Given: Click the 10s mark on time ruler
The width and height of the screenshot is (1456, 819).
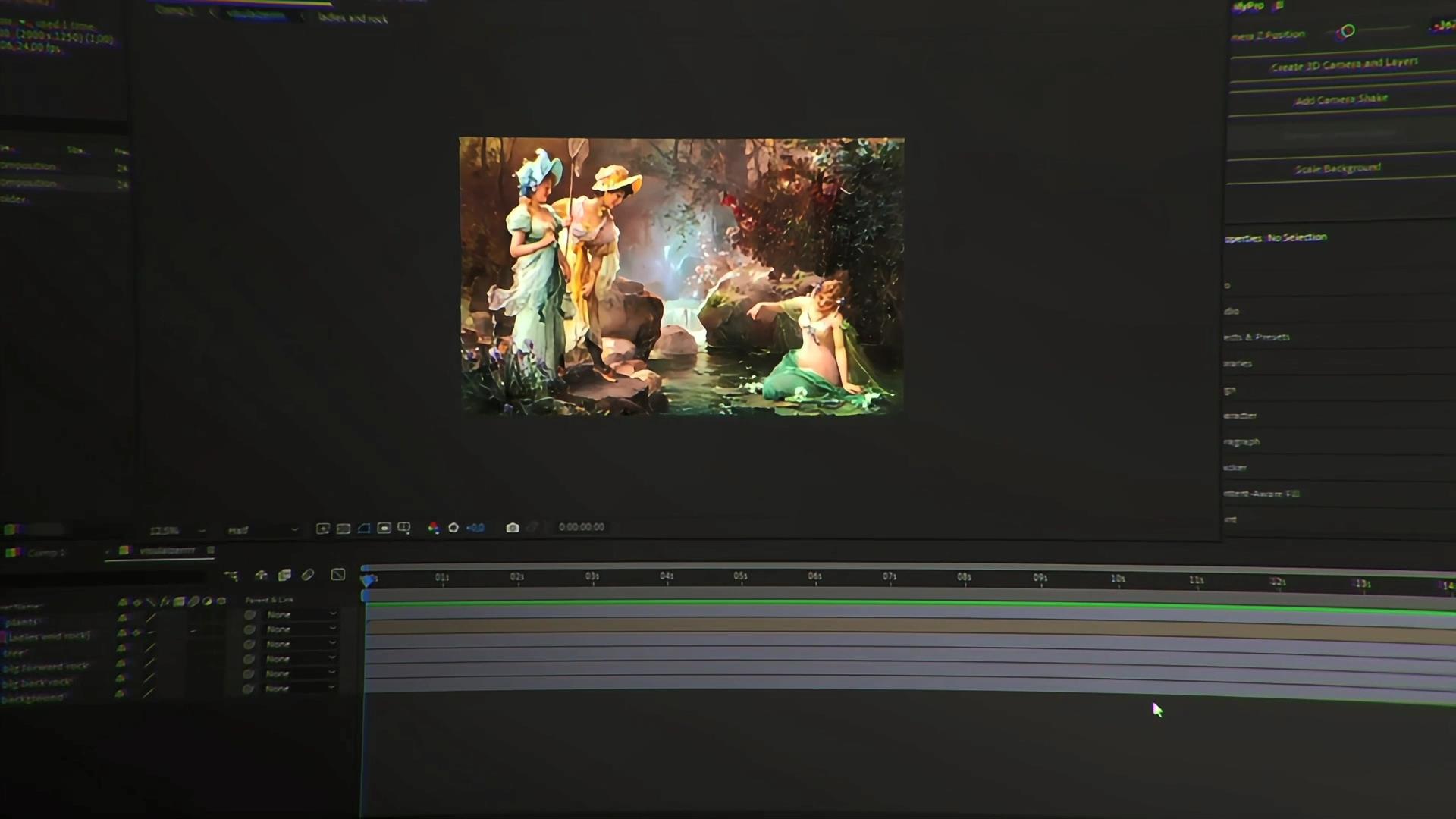Looking at the screenshot, I should tap(1118, 579).
